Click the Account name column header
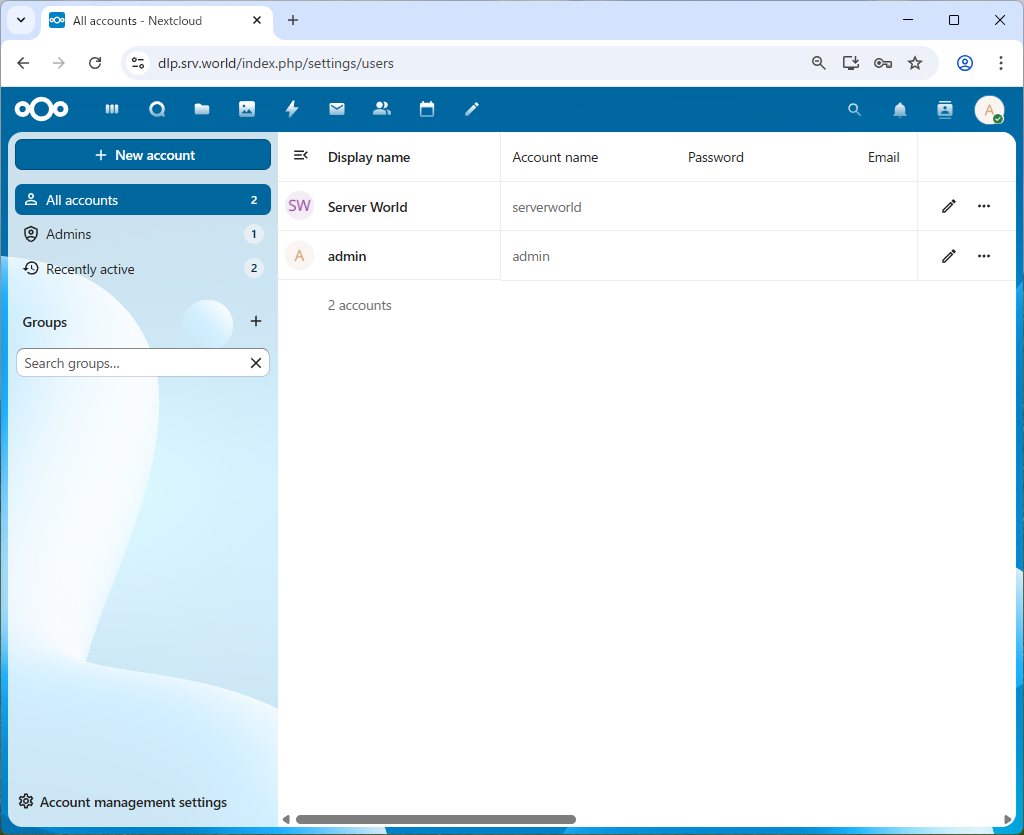The height and width of the screenshot is (835, 1024). coord(555,157)
